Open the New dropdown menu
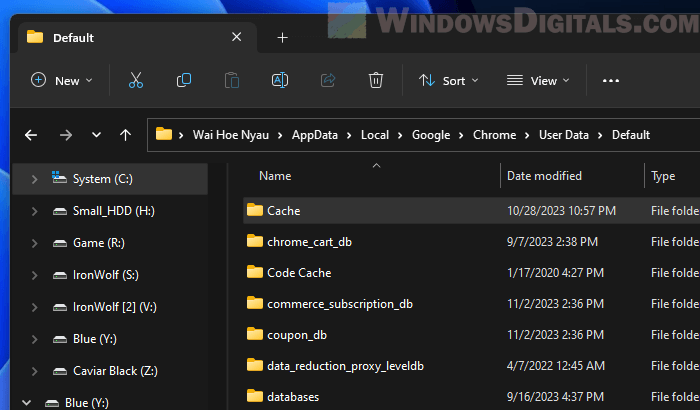The height and width of the screenshot is (410, 700). tap(62, 80)
